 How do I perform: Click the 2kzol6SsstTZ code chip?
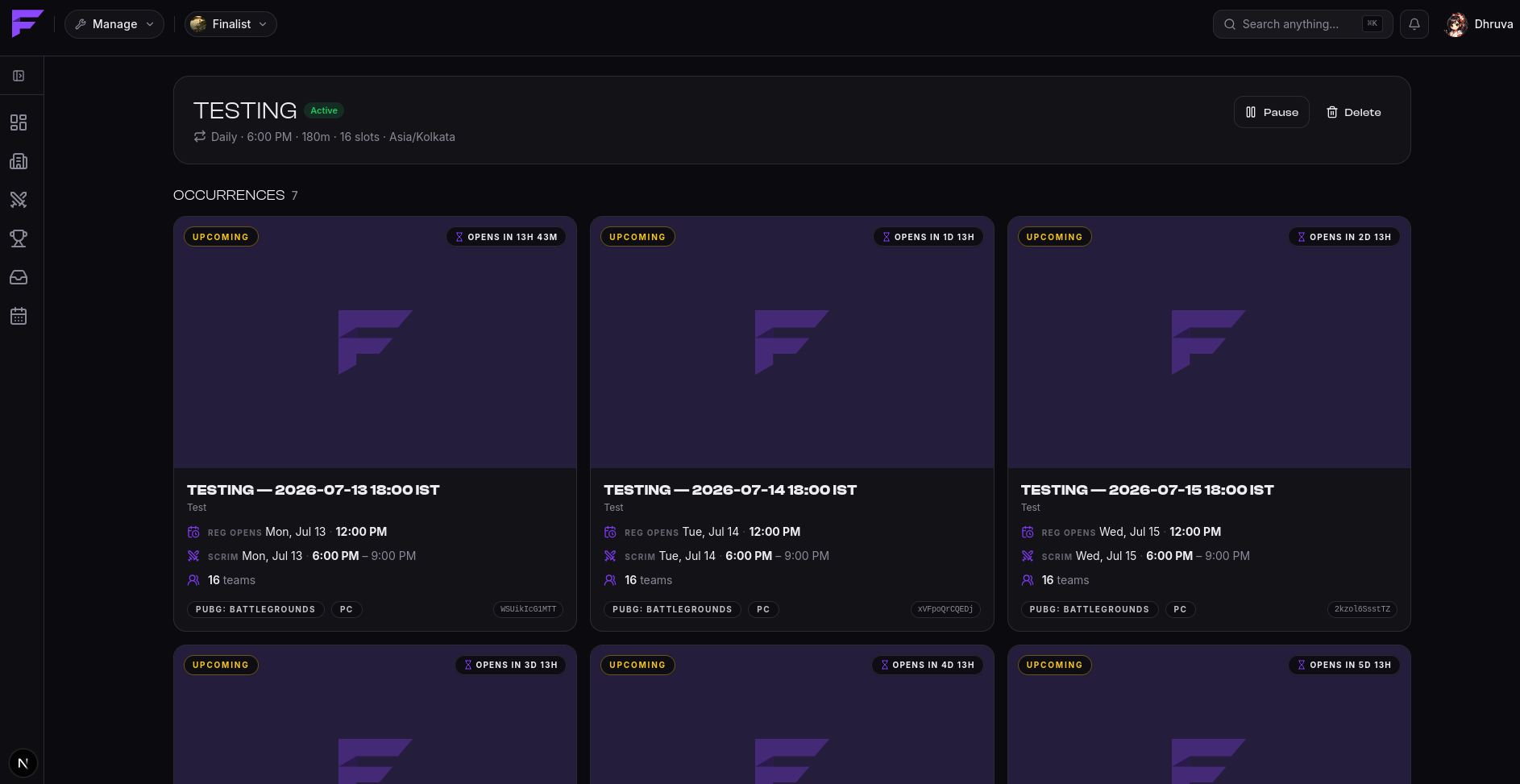point(1362,609)
